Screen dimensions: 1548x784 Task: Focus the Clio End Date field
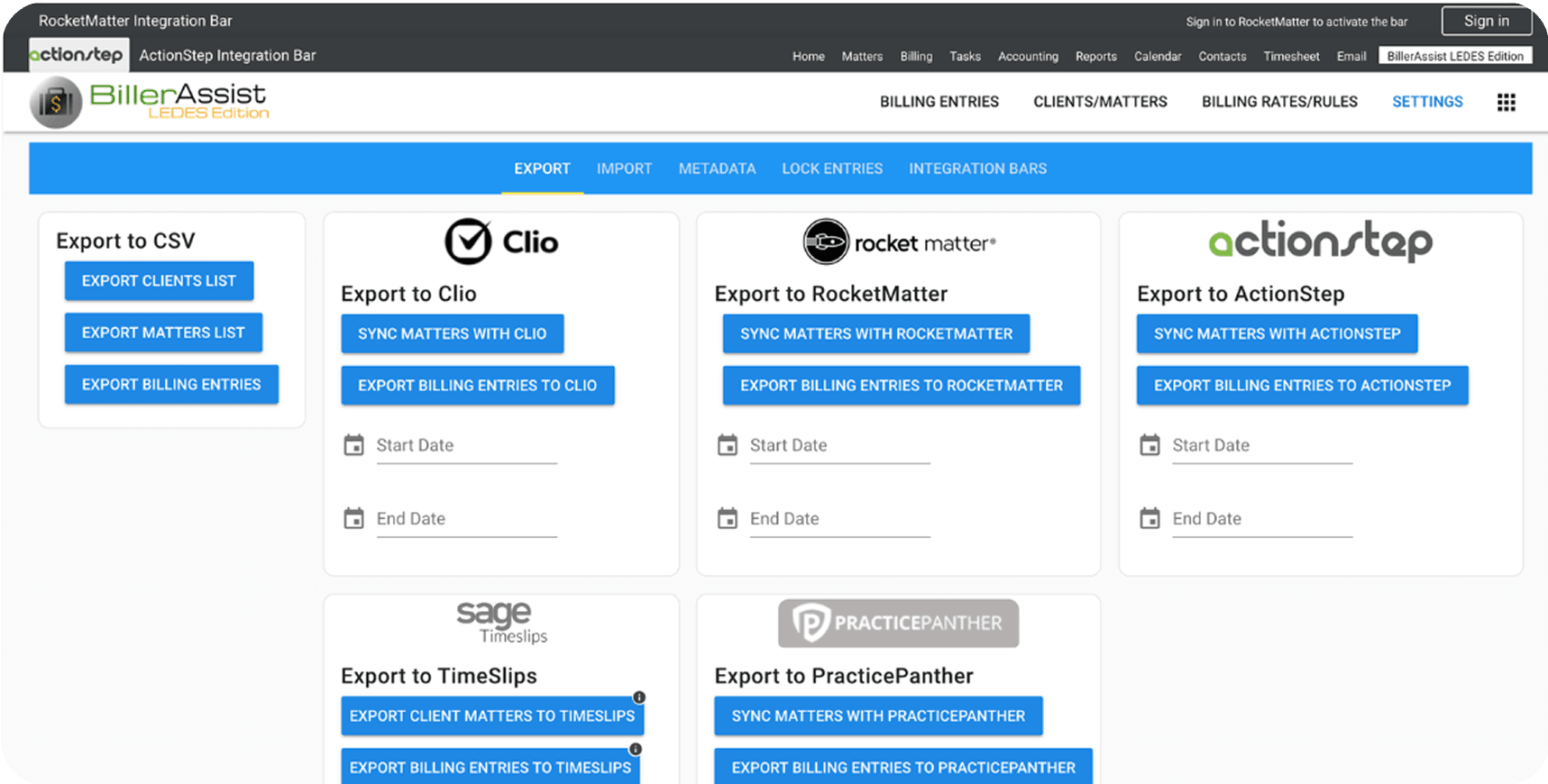click(467, 520)
